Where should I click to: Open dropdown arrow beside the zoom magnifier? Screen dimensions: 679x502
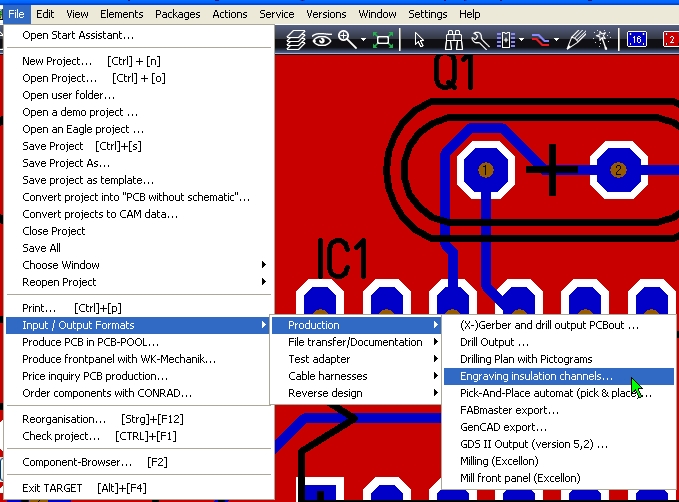coord(362,40)
